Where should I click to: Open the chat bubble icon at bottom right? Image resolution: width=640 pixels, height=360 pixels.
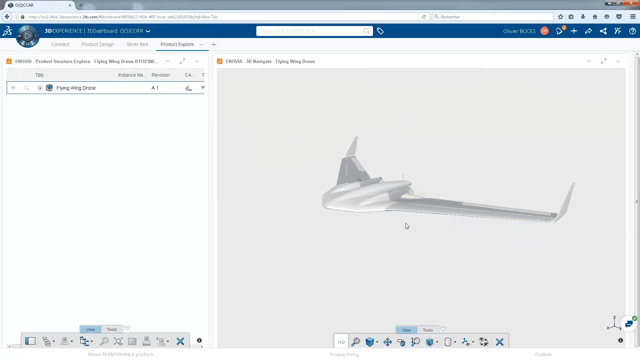coord(629,324)
